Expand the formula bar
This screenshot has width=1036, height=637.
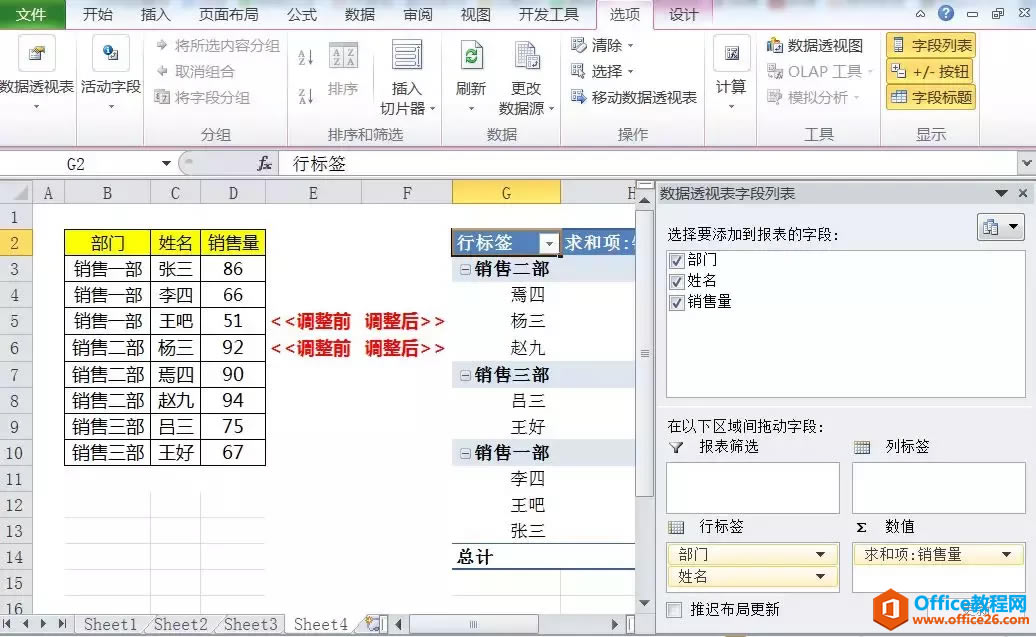point(1026,163)
